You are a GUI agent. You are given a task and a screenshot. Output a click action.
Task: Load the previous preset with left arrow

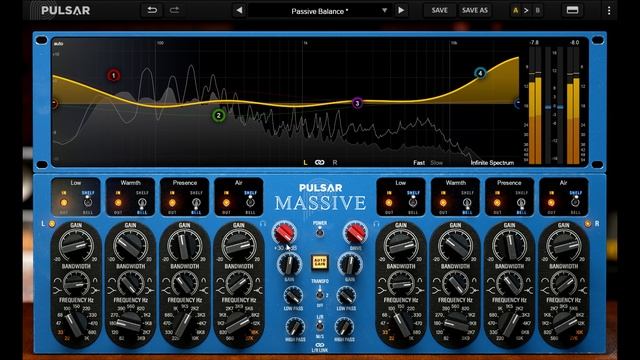(239, 11)
